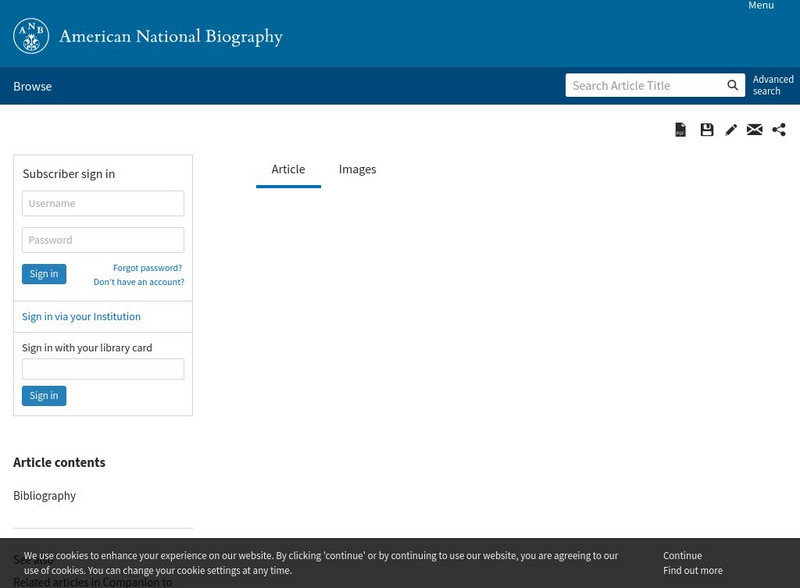The width and height of the screenshot is (800, 588).
Task: Switch to the Article tab
Action: tap(288, 169)
